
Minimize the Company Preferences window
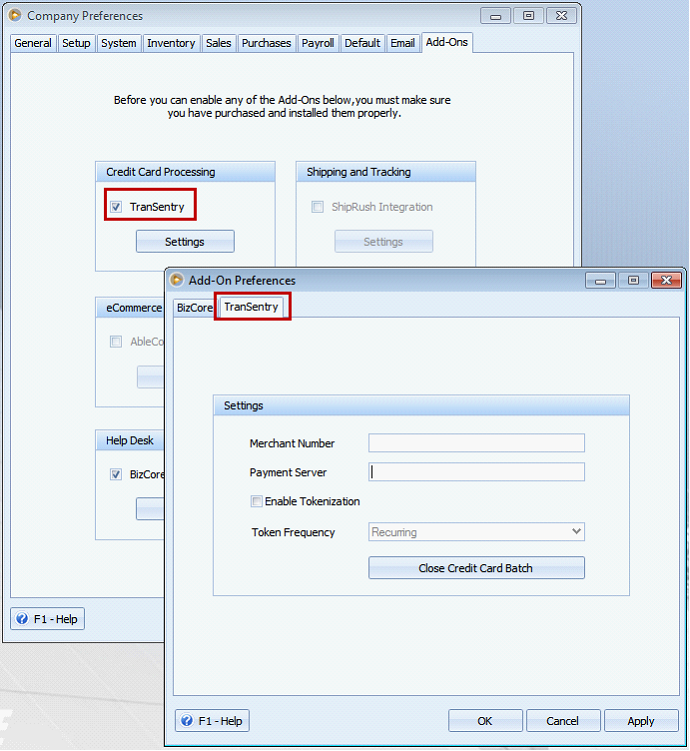tap(495, 15)
